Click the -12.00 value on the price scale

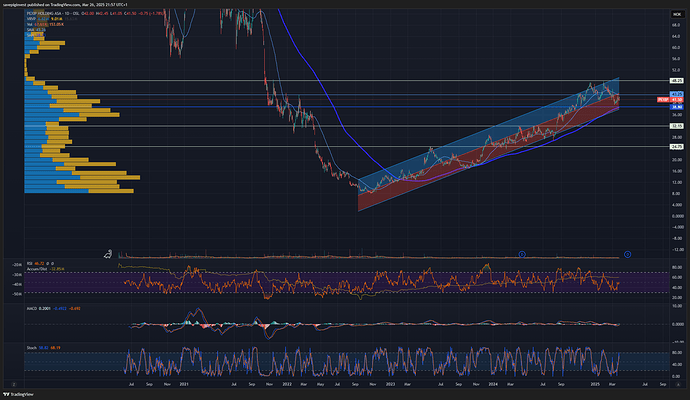click(x=677, y=250)
